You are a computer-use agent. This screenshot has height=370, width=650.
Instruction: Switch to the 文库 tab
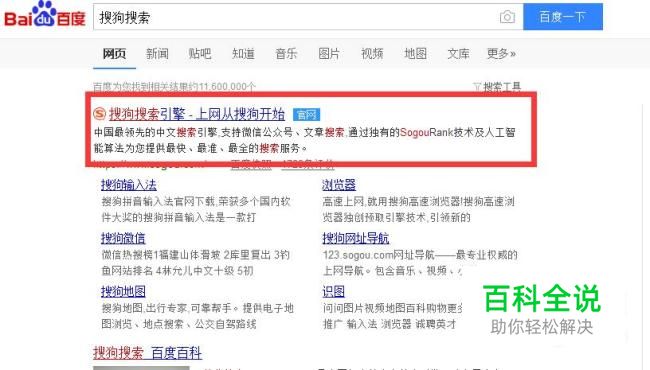click(458, 53)
